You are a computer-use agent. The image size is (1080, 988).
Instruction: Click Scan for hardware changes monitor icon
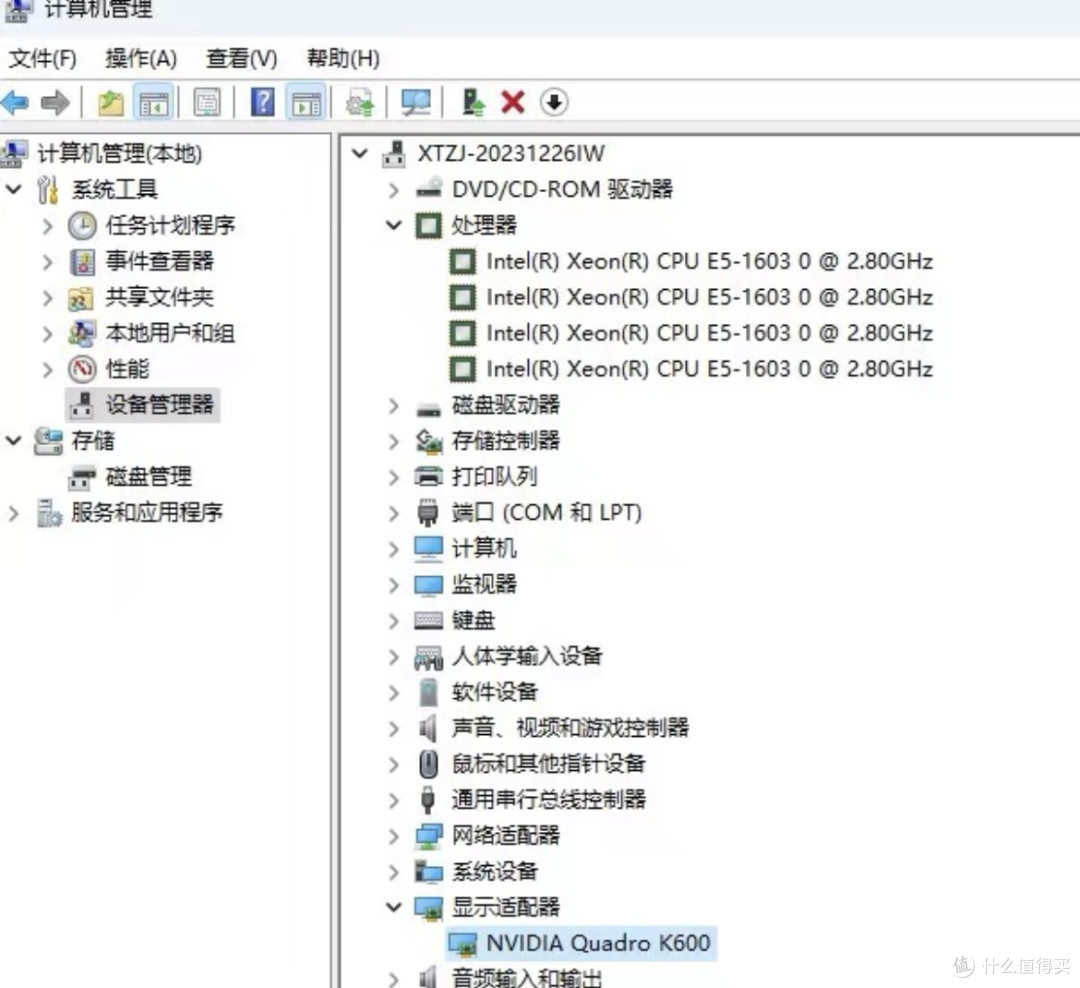click(x=416, y=103)
